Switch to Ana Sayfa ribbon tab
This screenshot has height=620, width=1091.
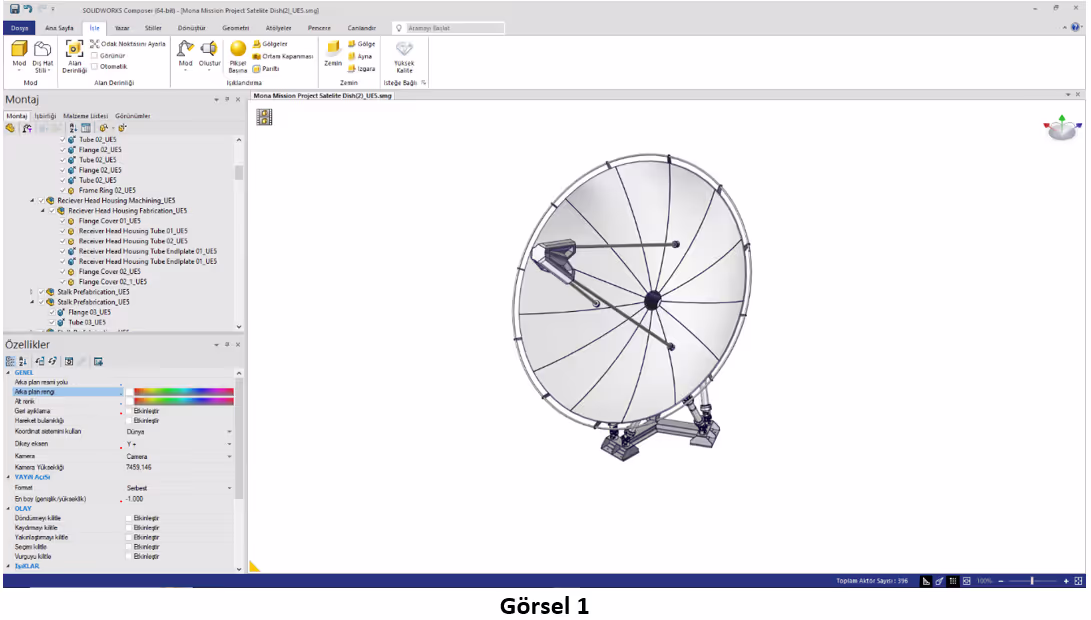coord(59,28)
